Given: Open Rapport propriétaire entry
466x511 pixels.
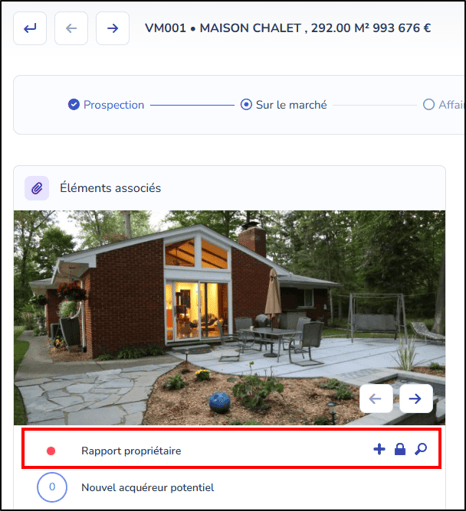Looking at the screenshot, I should [x=131, y=451].
